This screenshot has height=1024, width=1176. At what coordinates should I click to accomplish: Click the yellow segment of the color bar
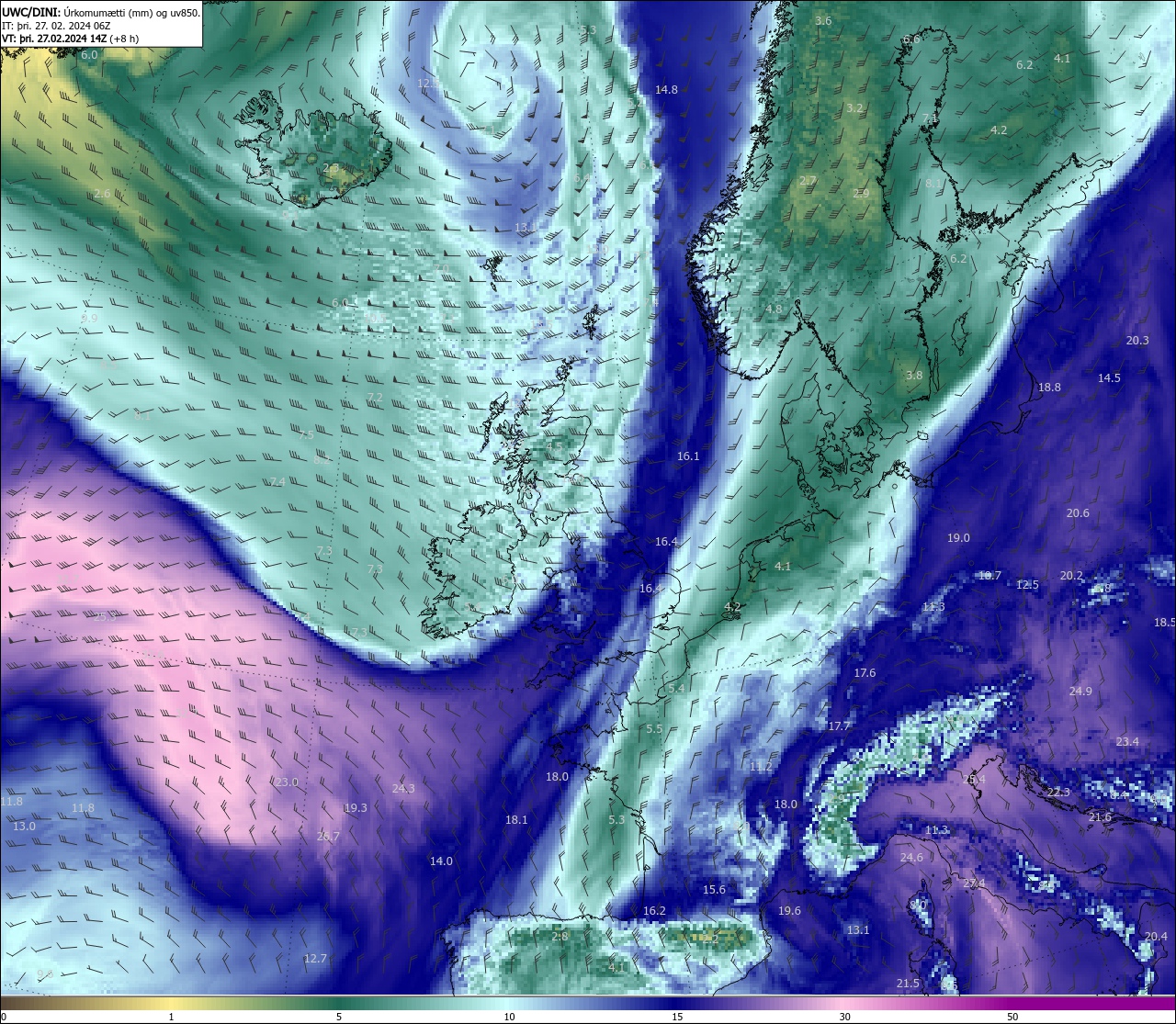coord(171,1004)
